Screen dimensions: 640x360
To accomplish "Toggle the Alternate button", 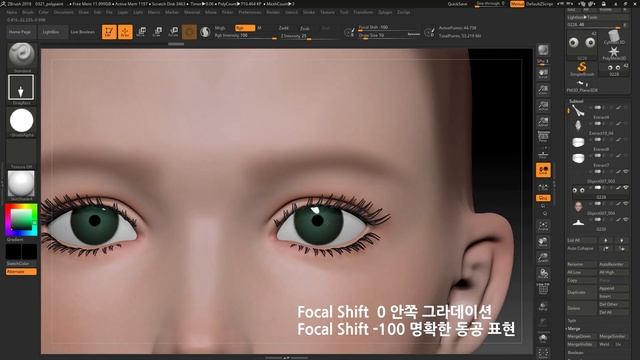I will coord(21,271).
